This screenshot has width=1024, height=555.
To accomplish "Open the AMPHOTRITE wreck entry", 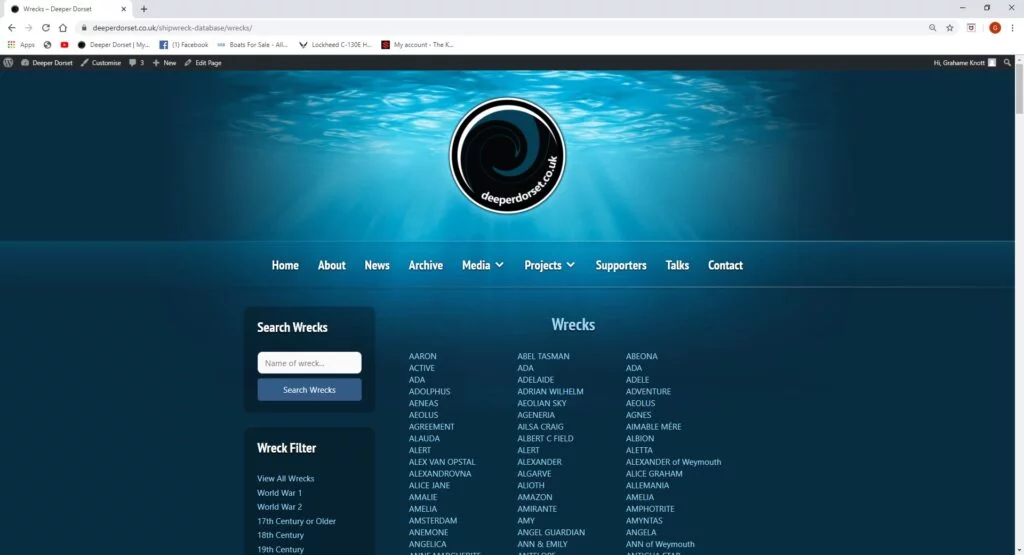I will click(650, 509).
